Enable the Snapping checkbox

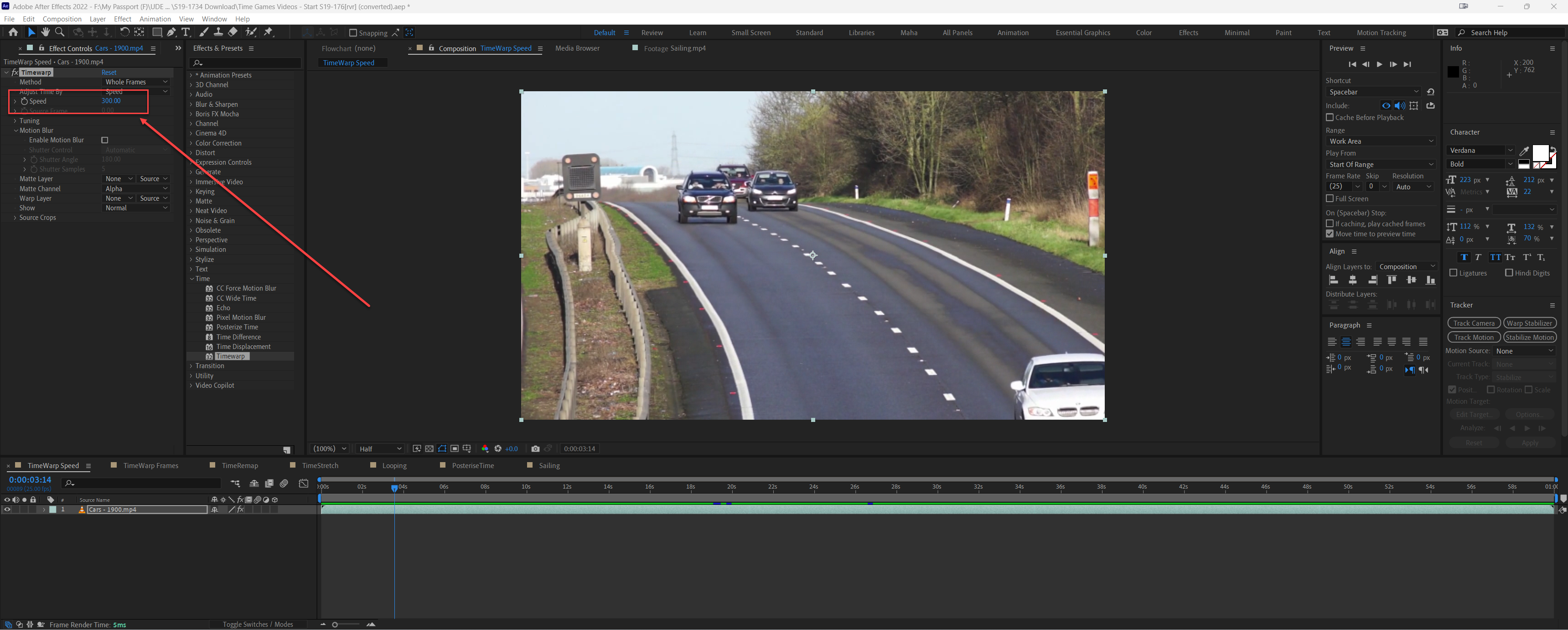point(353,33)
